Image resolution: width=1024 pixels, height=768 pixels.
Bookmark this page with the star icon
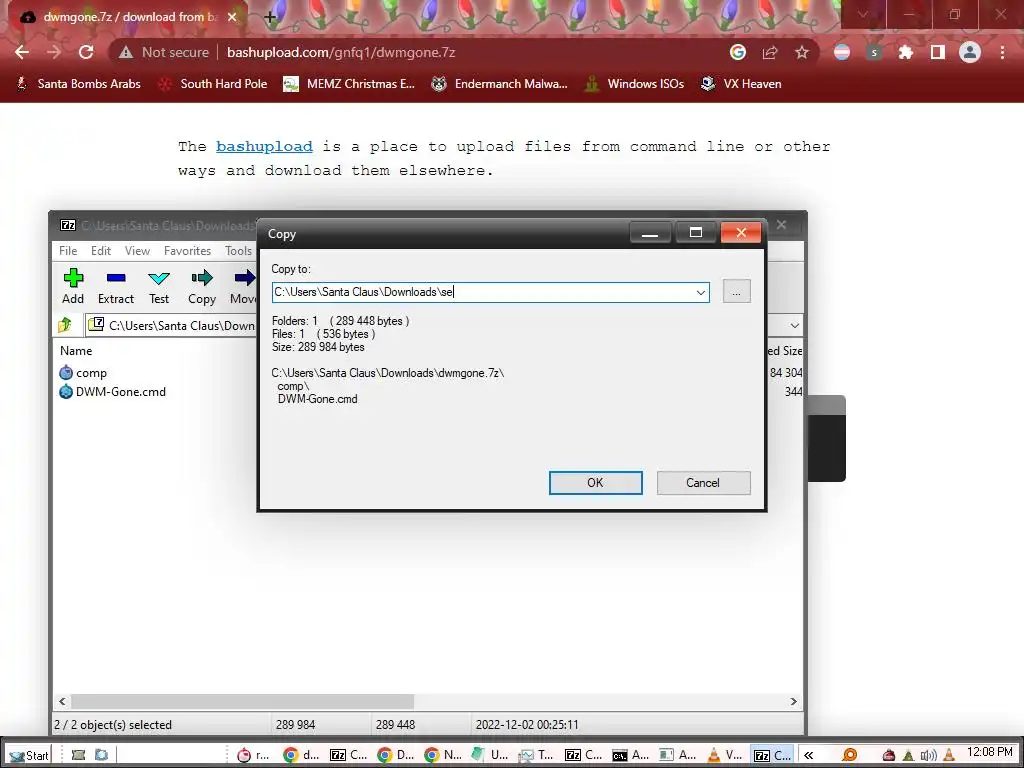[x=802, y=52]
